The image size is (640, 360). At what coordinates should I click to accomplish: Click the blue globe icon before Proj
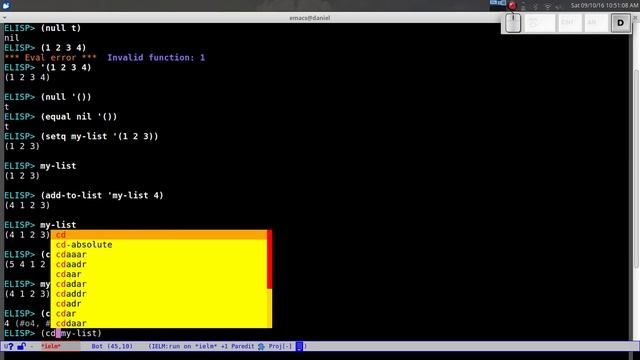point(261,347)
